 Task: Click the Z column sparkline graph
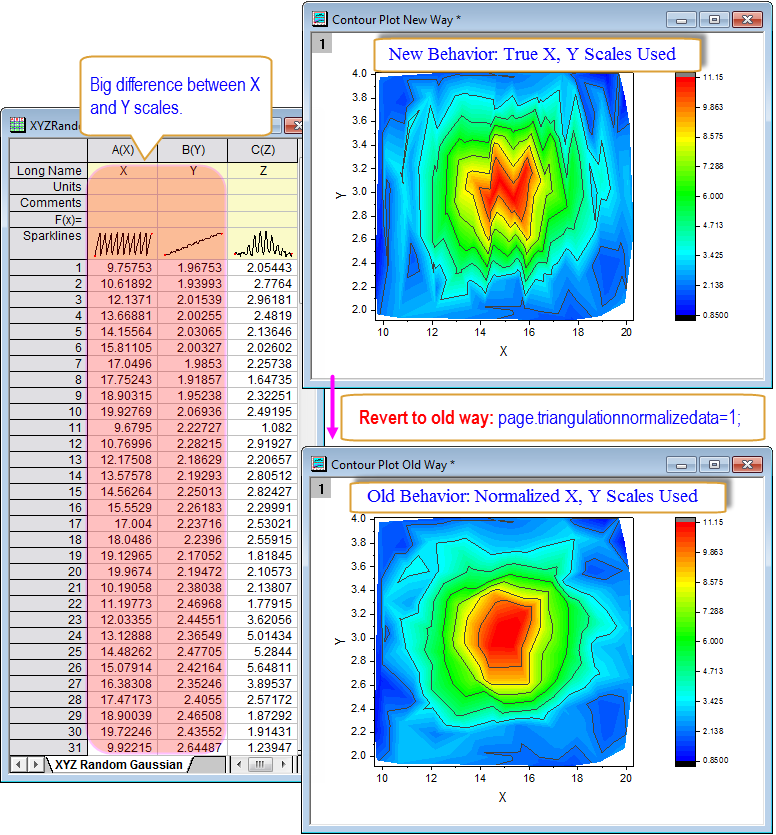pyautogui.click(x=263, y=244)
